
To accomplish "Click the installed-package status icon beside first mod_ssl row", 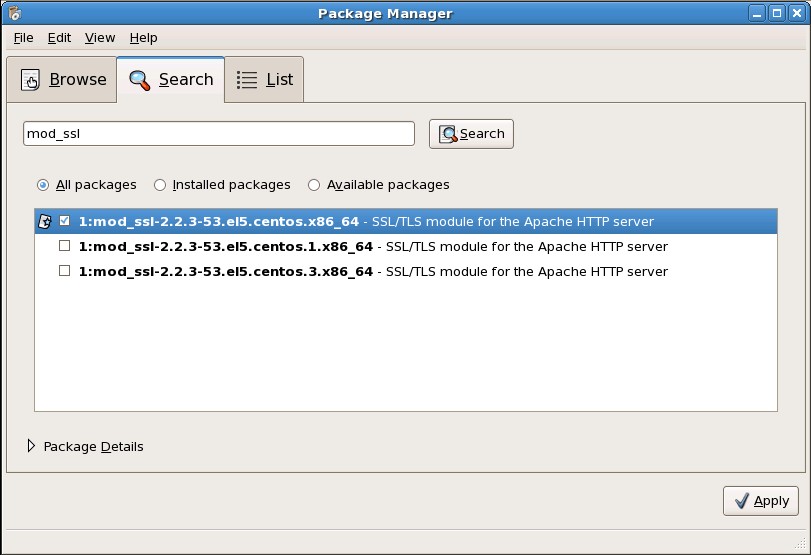I will [45, 221].
